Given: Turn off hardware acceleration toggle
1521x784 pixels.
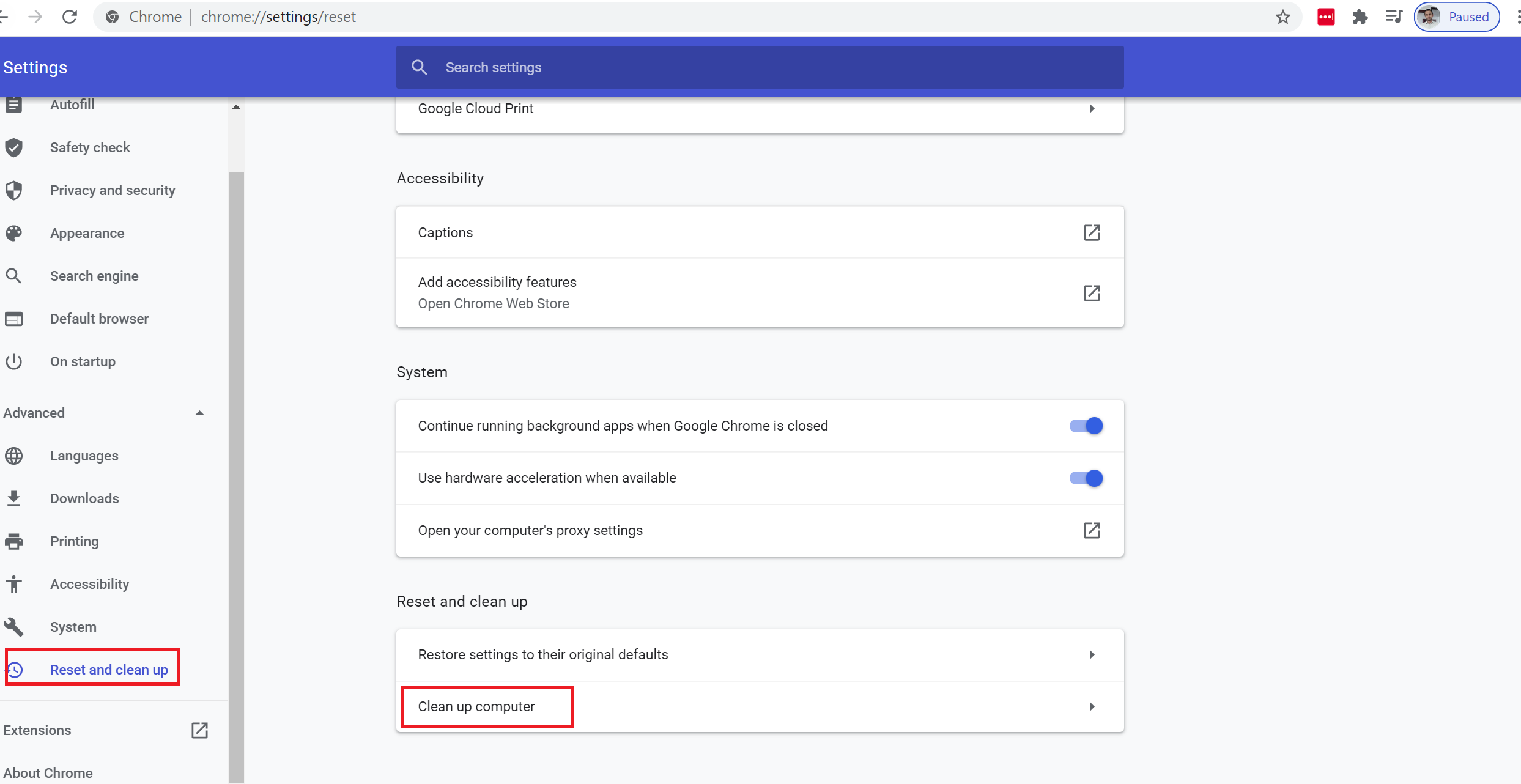Looking at the screenshot, I should [1086, 478].
